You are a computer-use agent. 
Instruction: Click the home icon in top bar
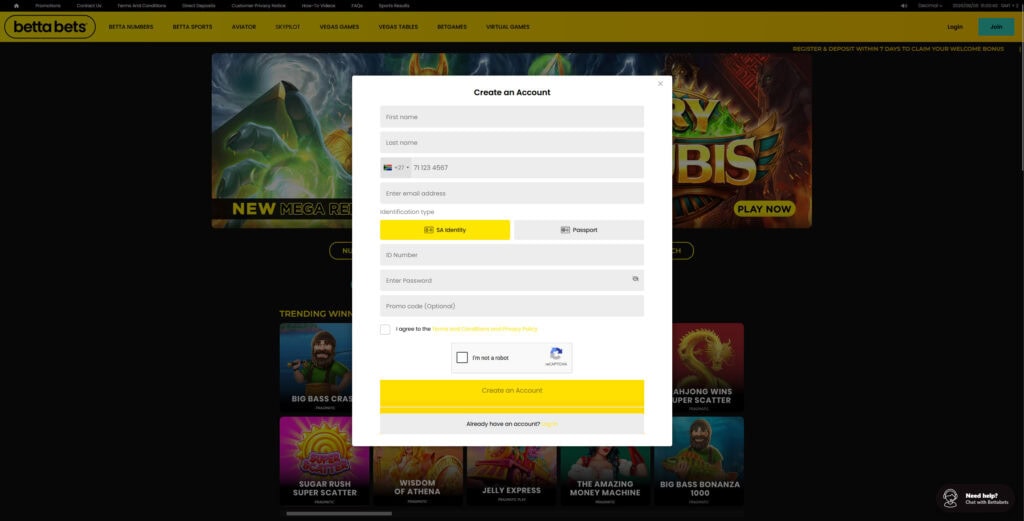[x=16, y=5]
